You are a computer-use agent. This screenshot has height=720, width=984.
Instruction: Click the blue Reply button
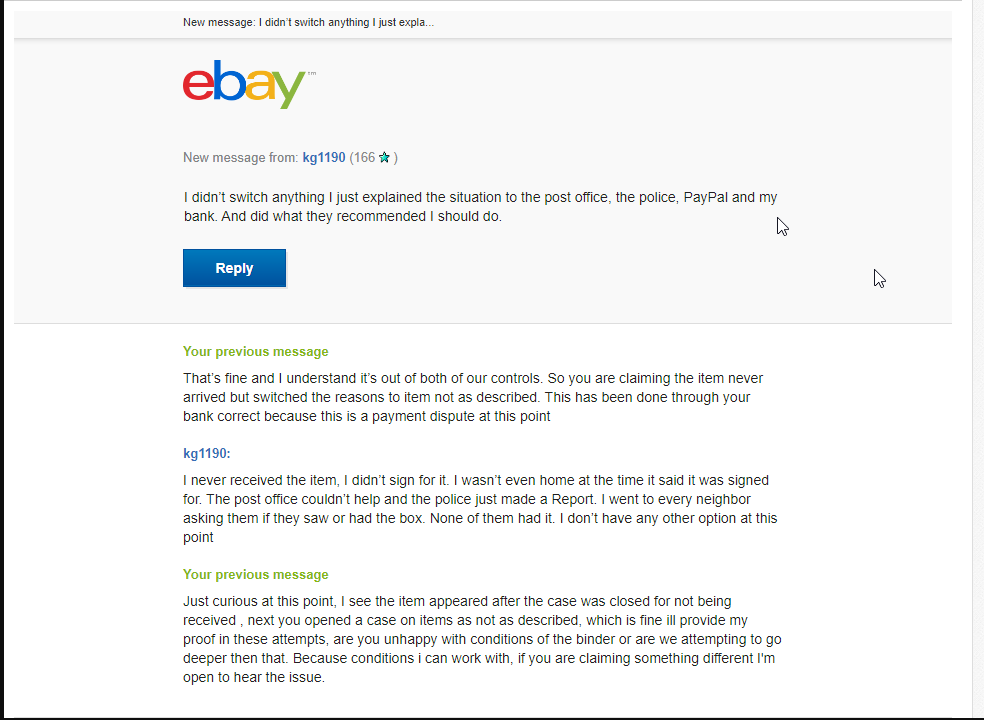(x=234, y=268)
